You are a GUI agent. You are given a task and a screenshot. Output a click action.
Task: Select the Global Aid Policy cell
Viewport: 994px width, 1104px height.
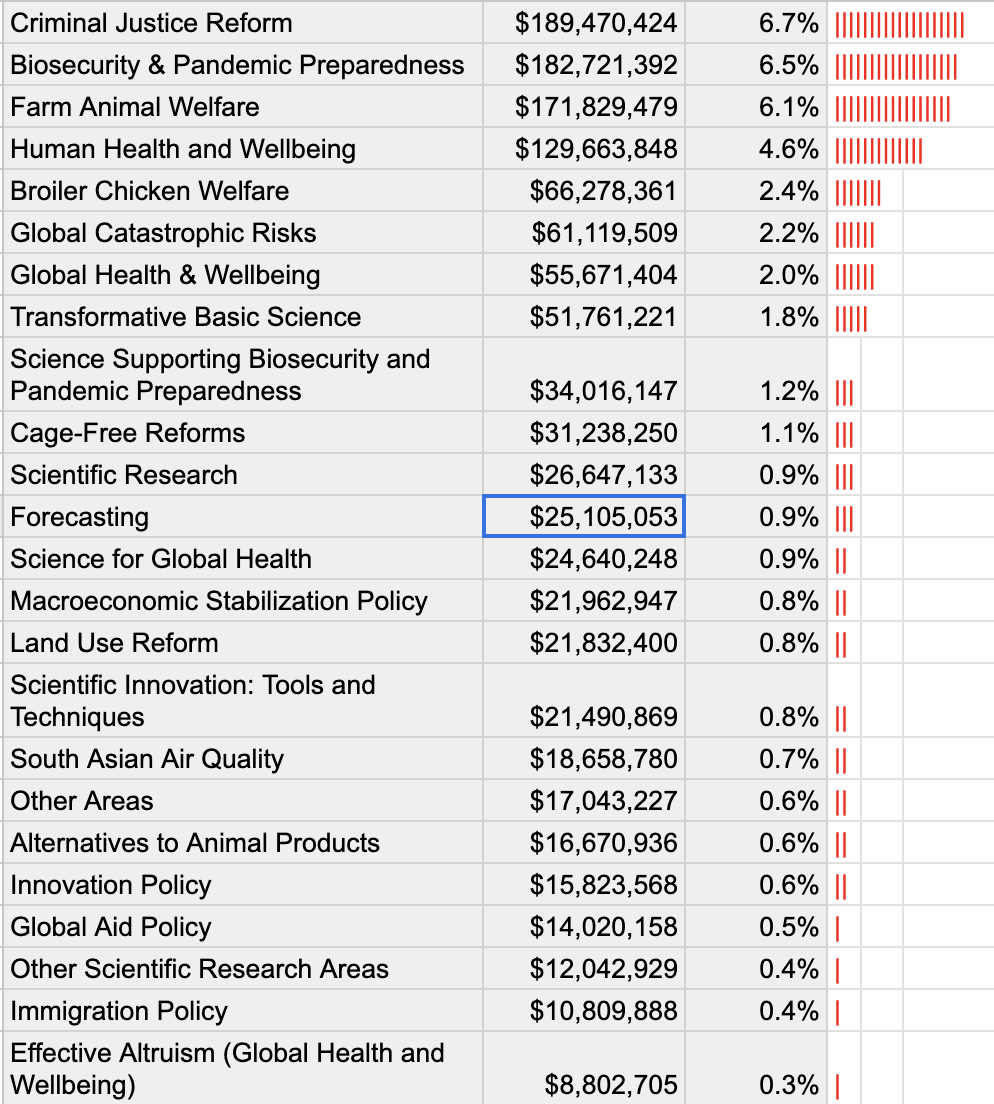click(x=111, y=927)
